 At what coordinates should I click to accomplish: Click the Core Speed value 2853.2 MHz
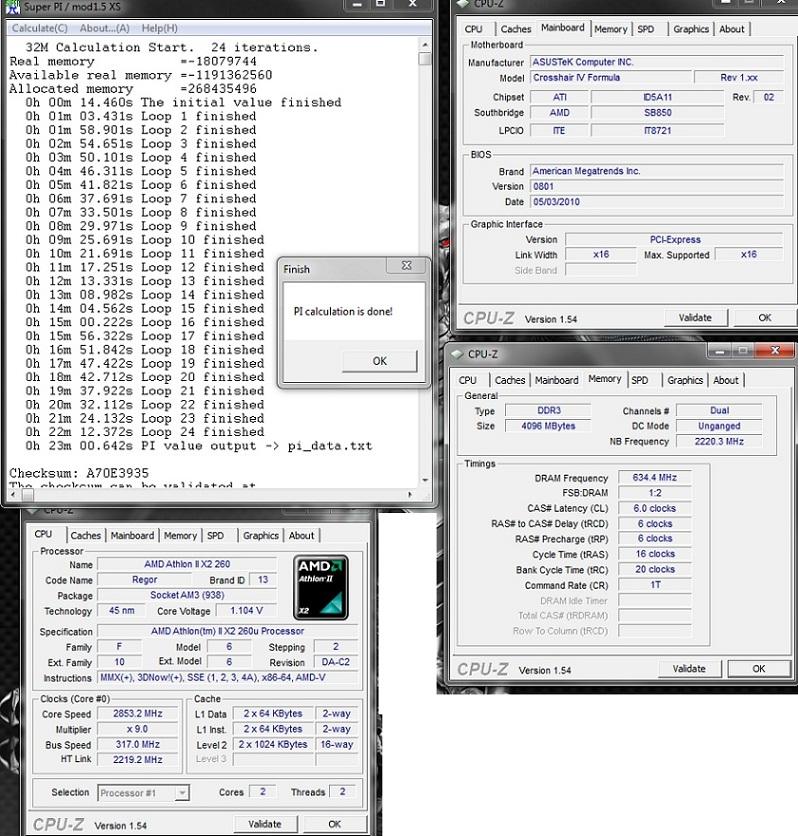coord(138,713)
